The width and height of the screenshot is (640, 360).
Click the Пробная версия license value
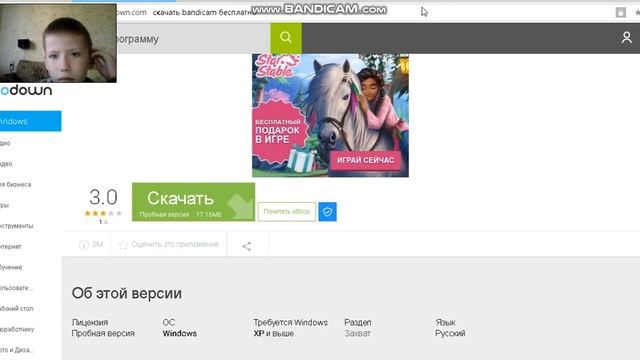click(103, 333)
